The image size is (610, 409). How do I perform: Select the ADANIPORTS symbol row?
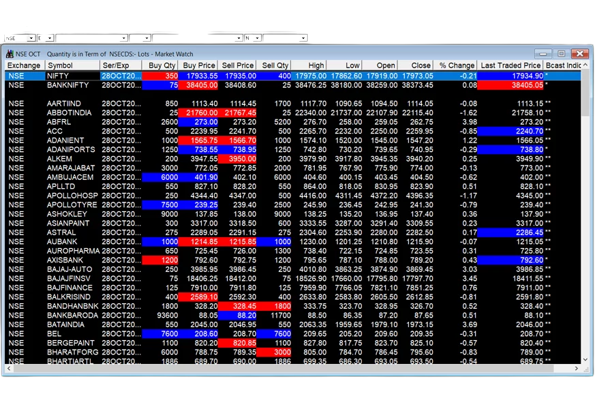pyautogui.click(x=293, y=150)
